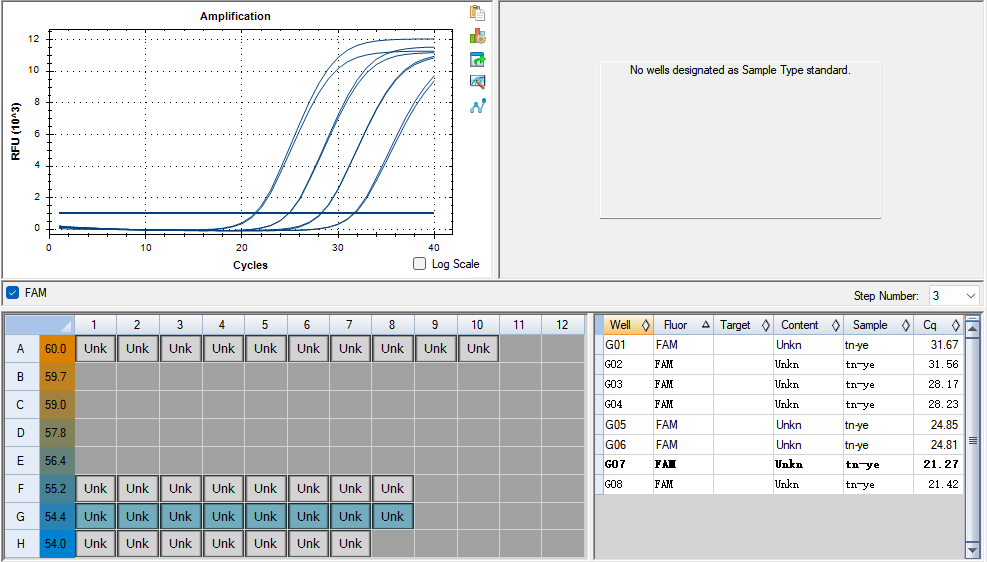Click 'No wells designated as Sample Type standard' message
This screenshot has width=987, height=562.
(740, 70)
